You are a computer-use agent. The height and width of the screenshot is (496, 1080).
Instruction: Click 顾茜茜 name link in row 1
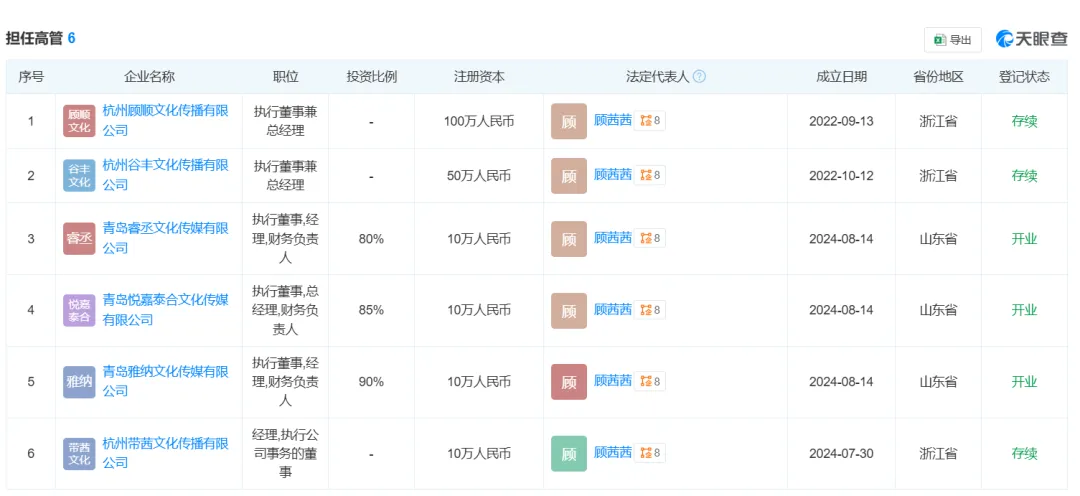click(613, 121)
